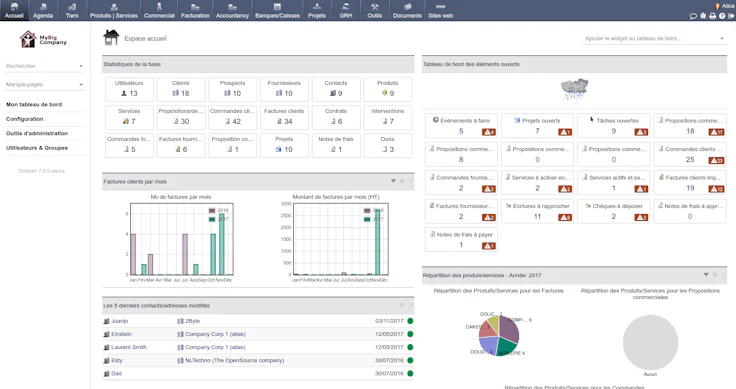Open the Contrats 6 statistic box

(336, 117)
